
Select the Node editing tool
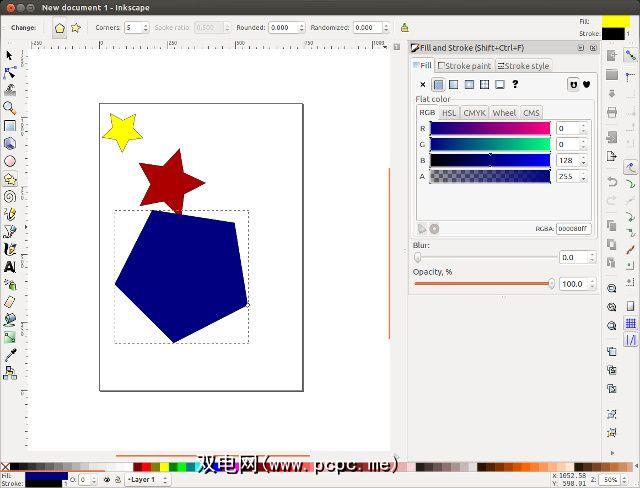pyautogui.click(x=10, y=73)
